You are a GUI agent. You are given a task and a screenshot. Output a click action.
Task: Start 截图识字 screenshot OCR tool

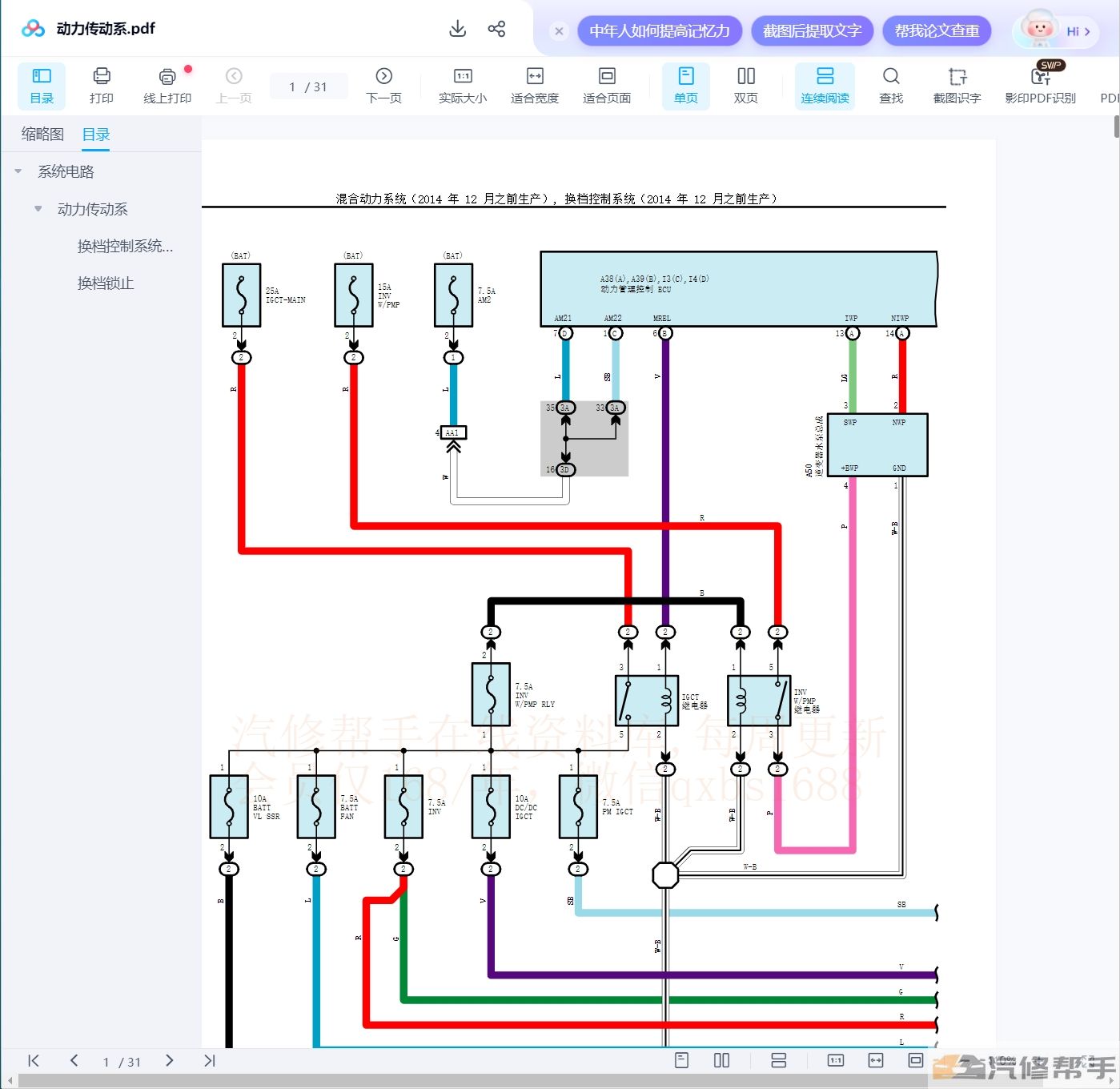click(957, 86)
